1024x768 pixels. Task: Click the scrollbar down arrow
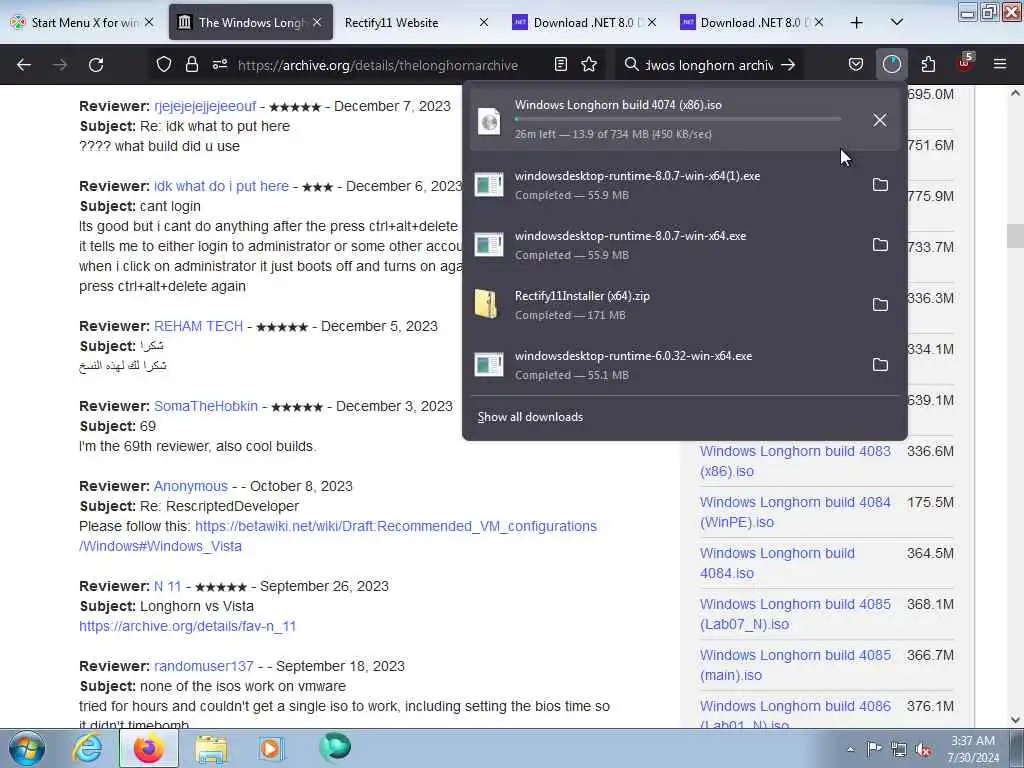(1015, 720)
